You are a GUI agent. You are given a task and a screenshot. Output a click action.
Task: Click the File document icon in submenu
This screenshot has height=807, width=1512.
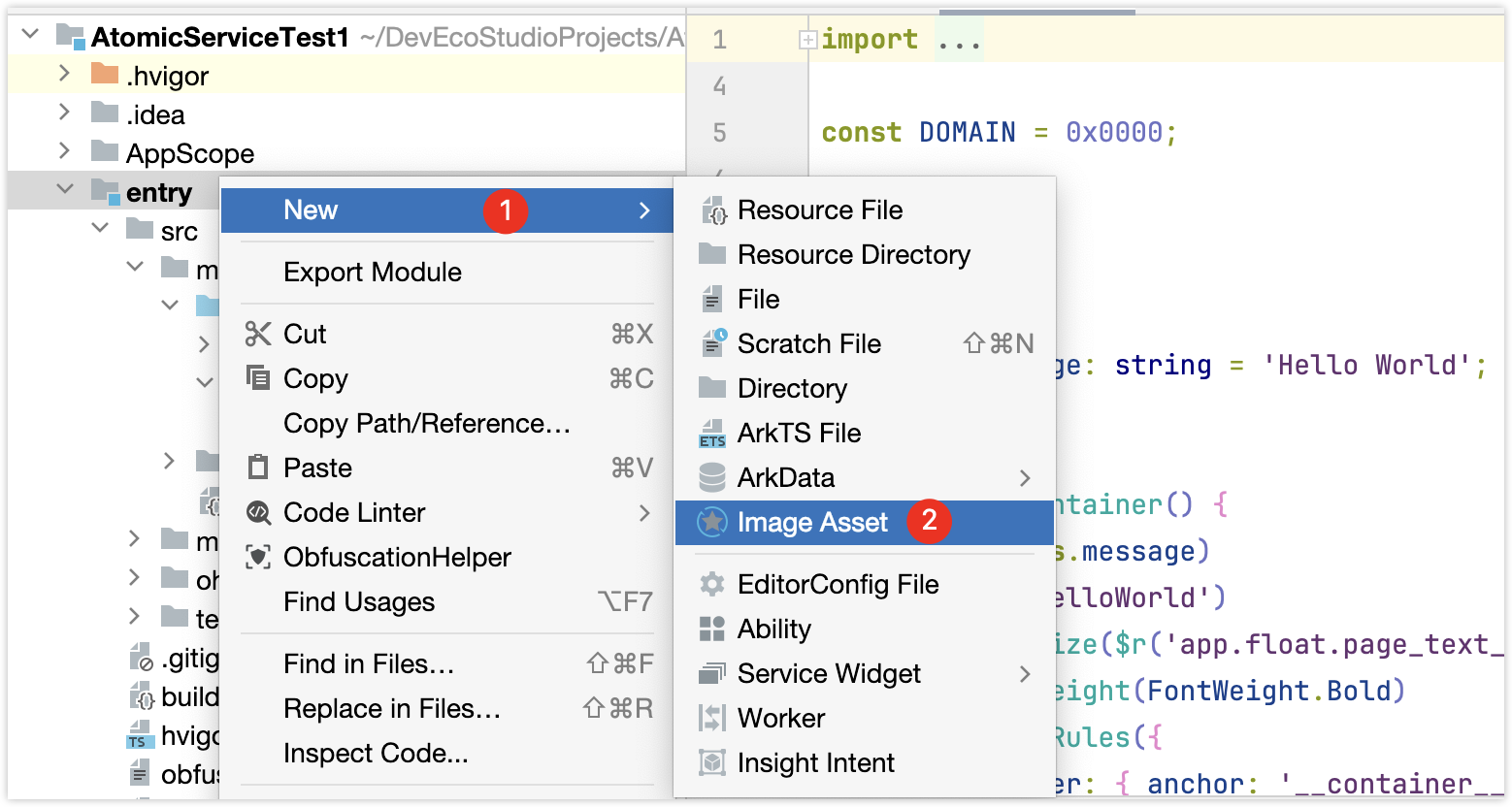coord(712,299)
